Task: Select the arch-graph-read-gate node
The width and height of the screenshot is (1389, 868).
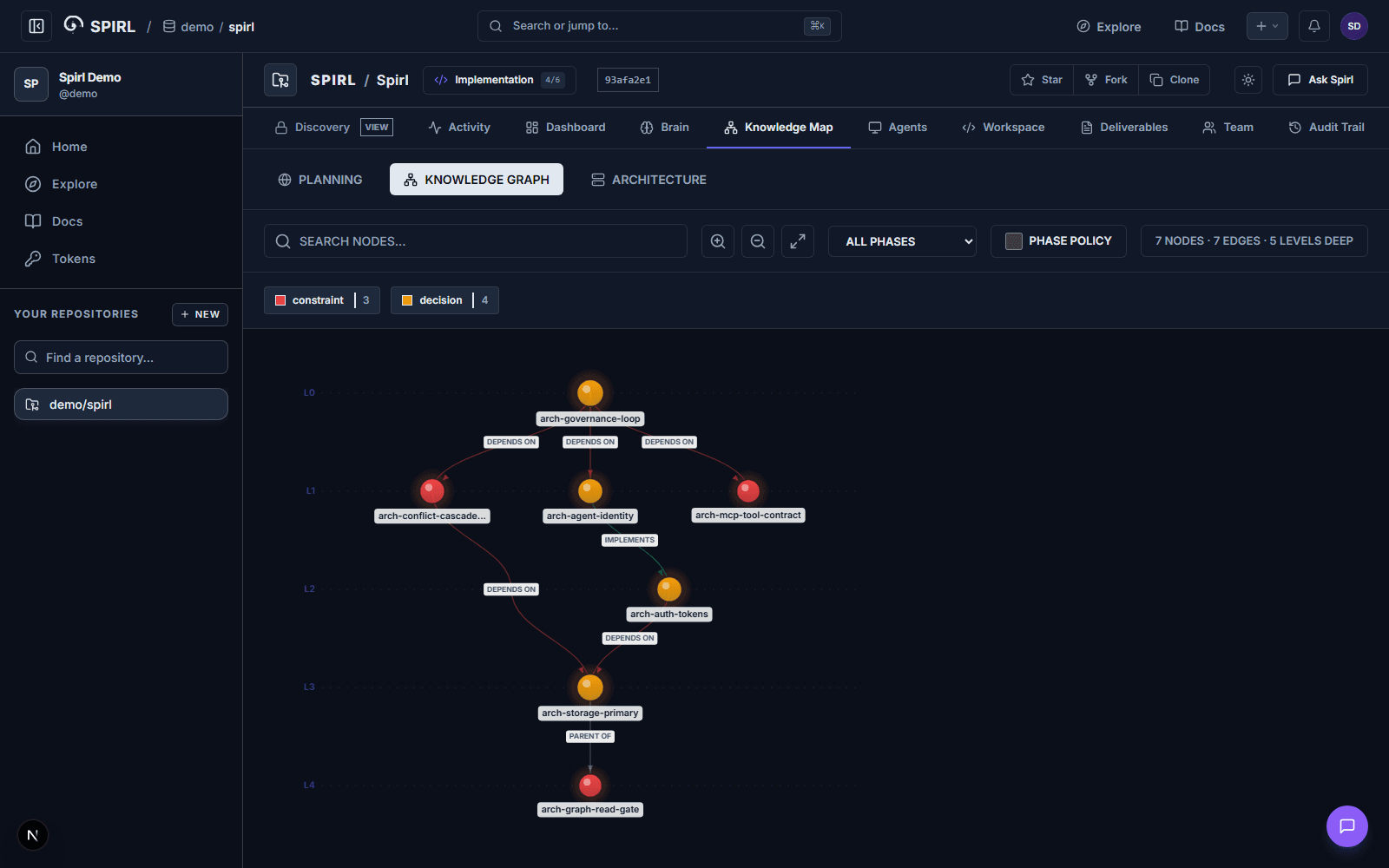Action: [x=590, y=786]
